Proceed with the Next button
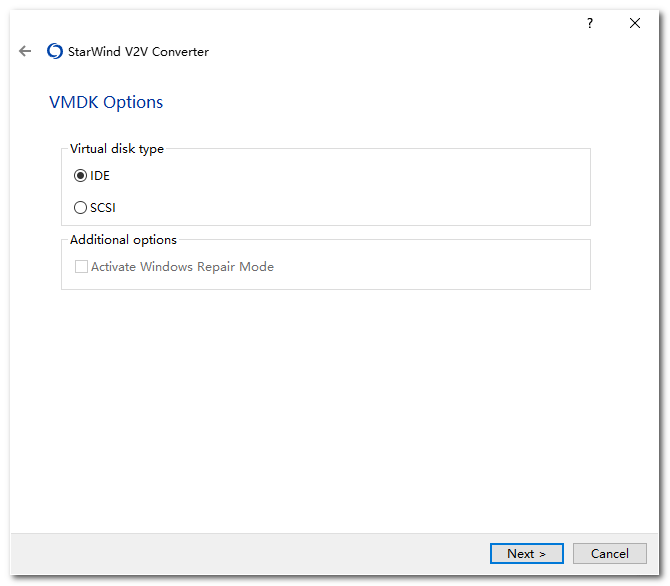This screenshot has width=670, height=586. (527, 553)
